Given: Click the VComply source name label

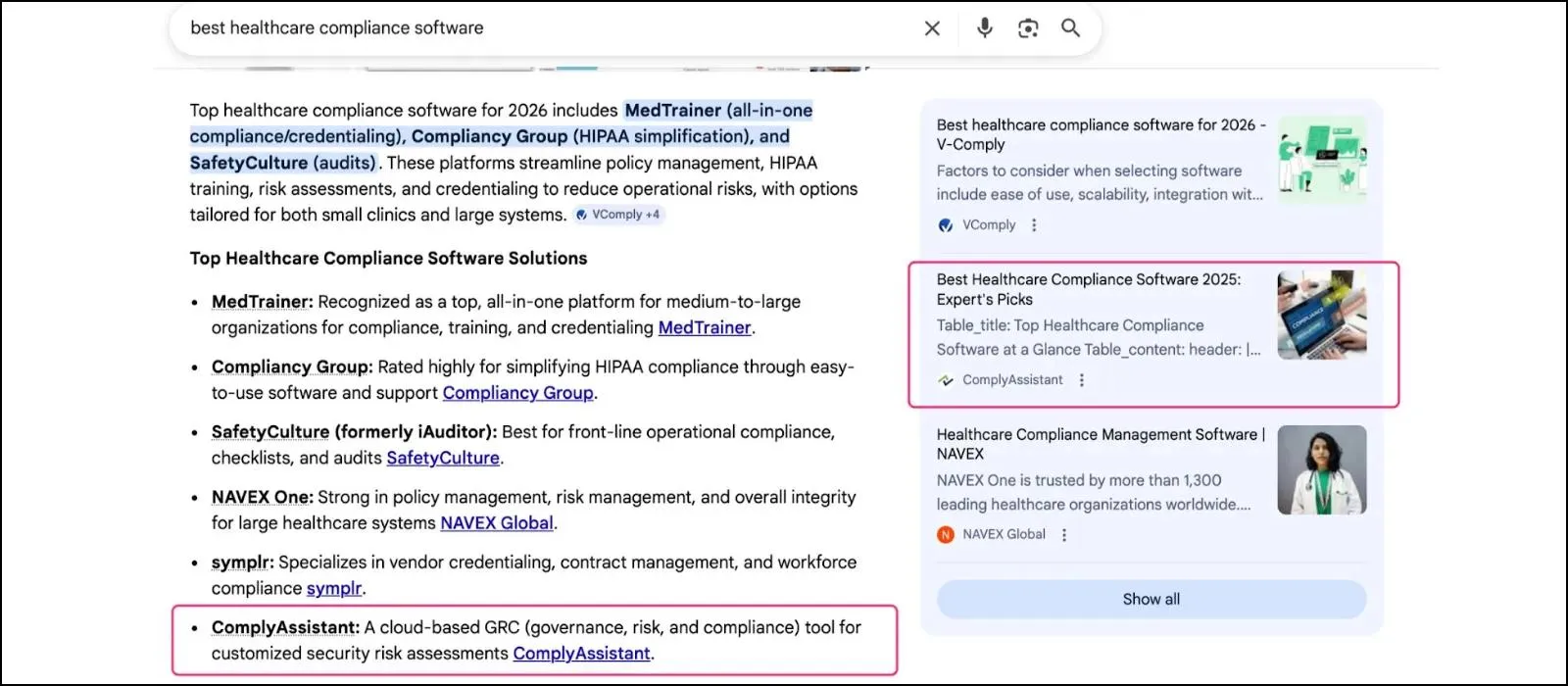Looking at the screenshot, I should coord(989,225).
